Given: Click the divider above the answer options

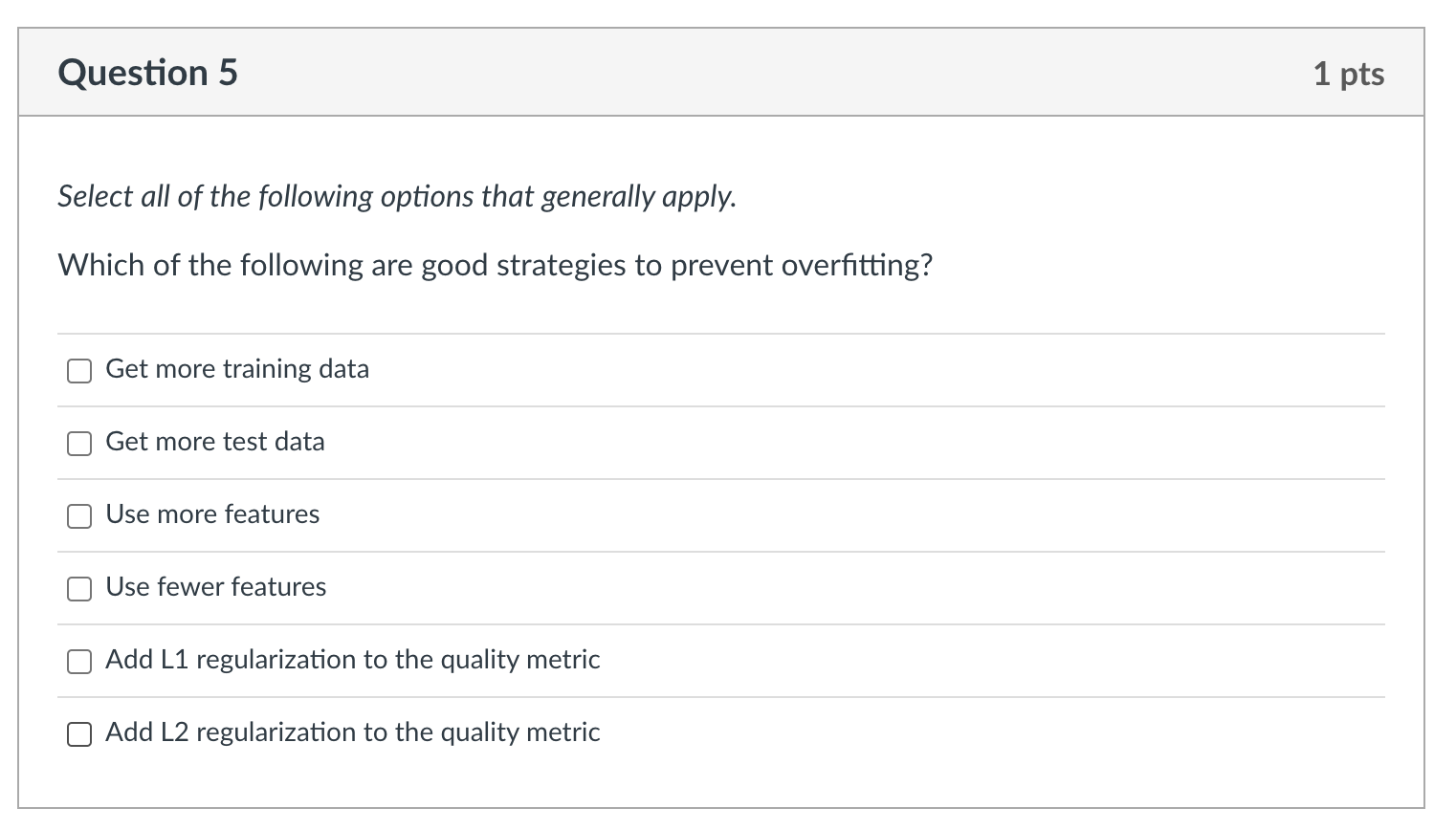Looking at the screenshot, I should click(x=721, y=333).
